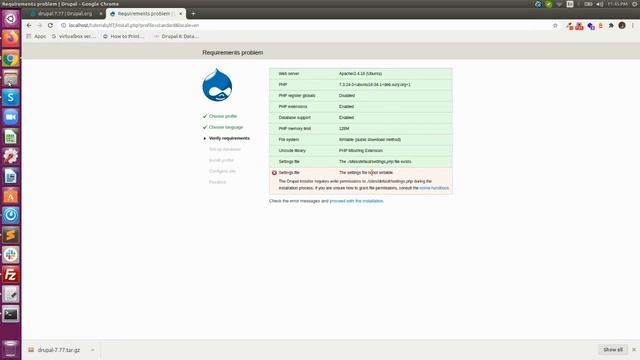Open the text editor dock icon
Viewport: 640px width, 360px height.
point(11,294)
